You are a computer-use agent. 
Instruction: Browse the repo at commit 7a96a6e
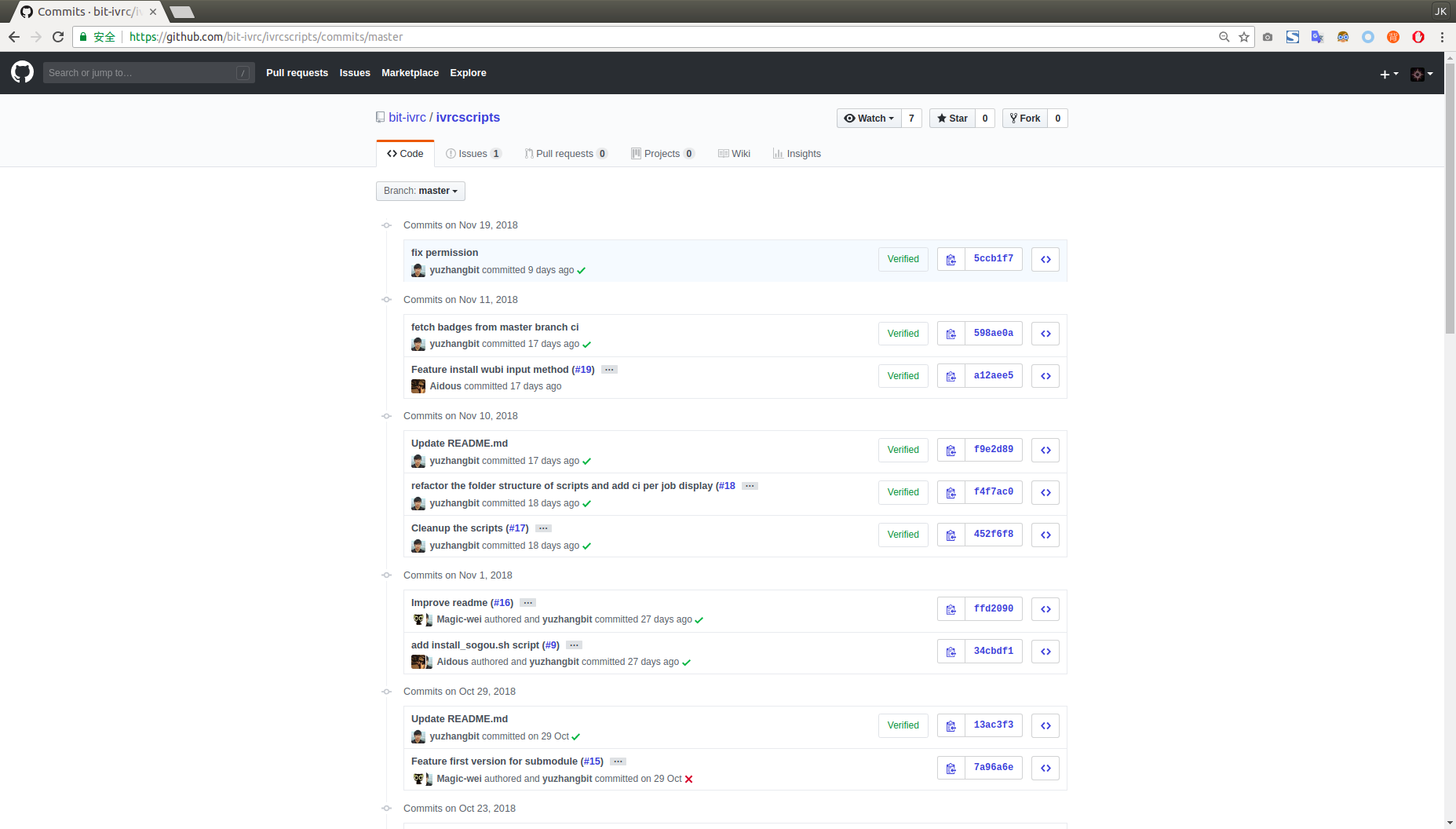[1045, 767]
